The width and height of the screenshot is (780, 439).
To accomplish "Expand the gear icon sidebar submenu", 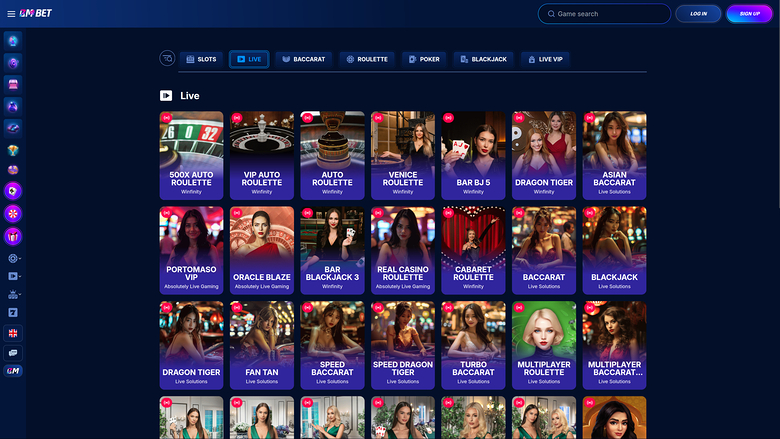I will pyautogui.click(x=14, y=258).
